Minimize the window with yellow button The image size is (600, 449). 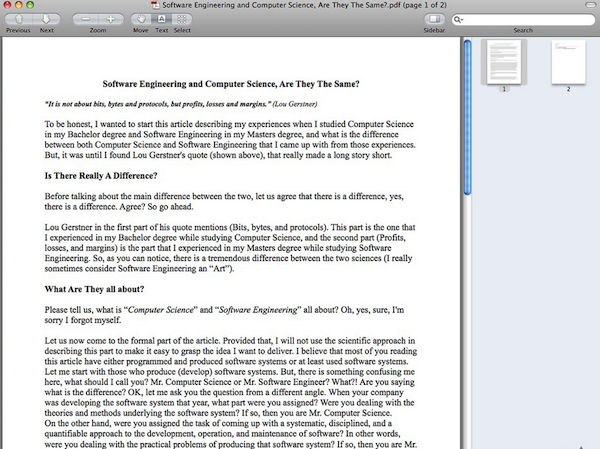coord(18,5)
